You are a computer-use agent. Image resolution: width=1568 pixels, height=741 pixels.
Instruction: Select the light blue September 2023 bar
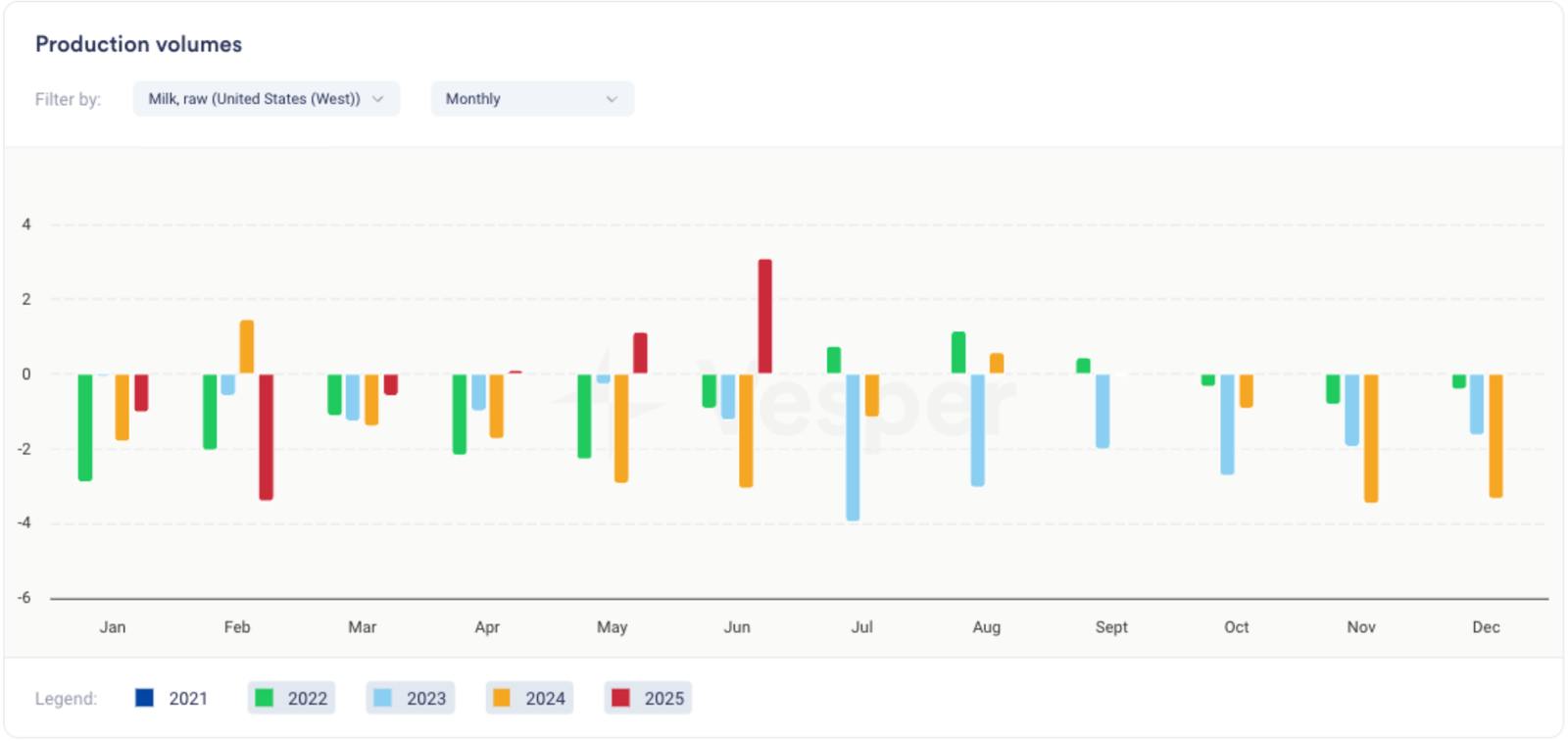(x=1102, y=411)
